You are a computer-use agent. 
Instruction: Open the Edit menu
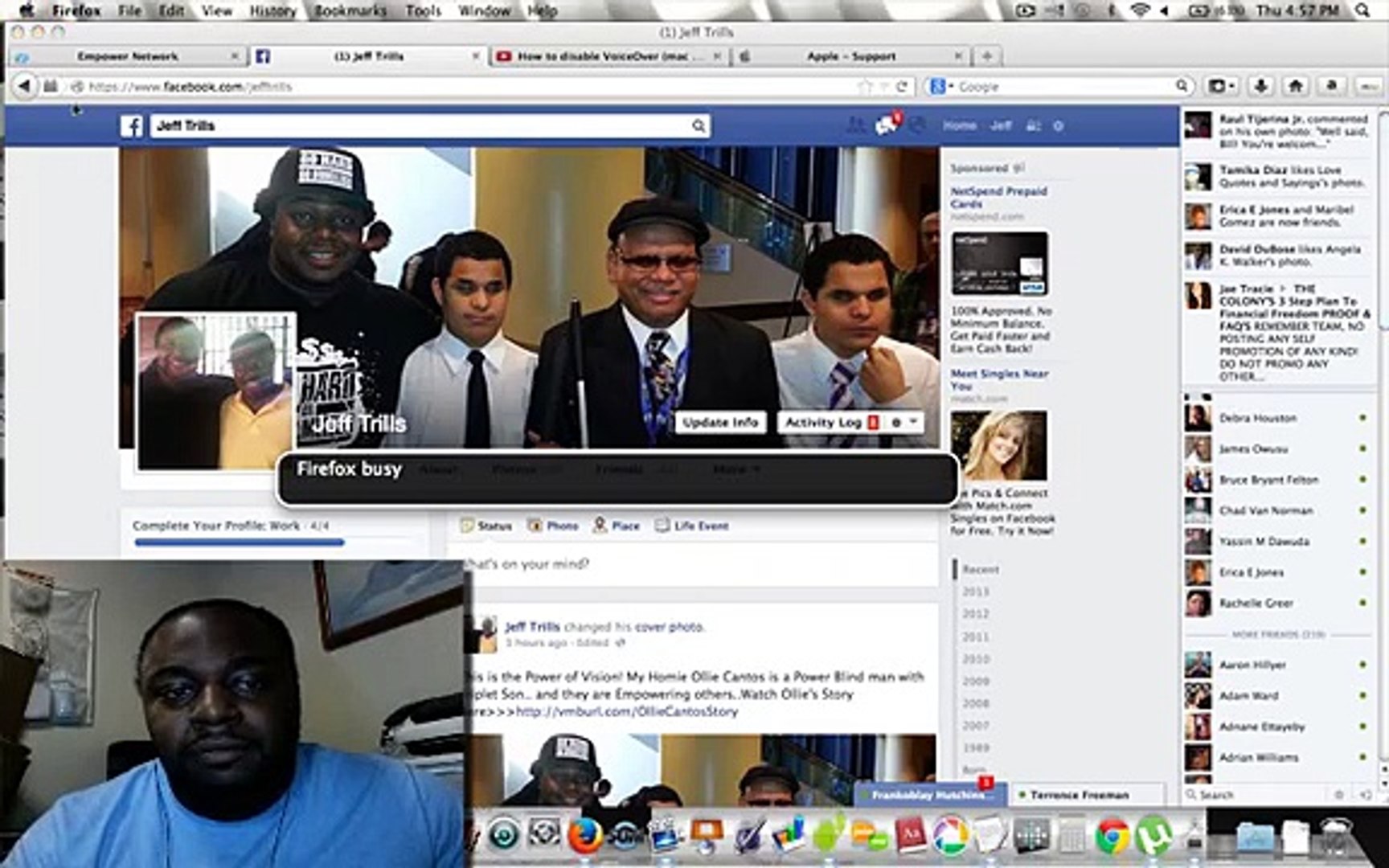point(171,10)
